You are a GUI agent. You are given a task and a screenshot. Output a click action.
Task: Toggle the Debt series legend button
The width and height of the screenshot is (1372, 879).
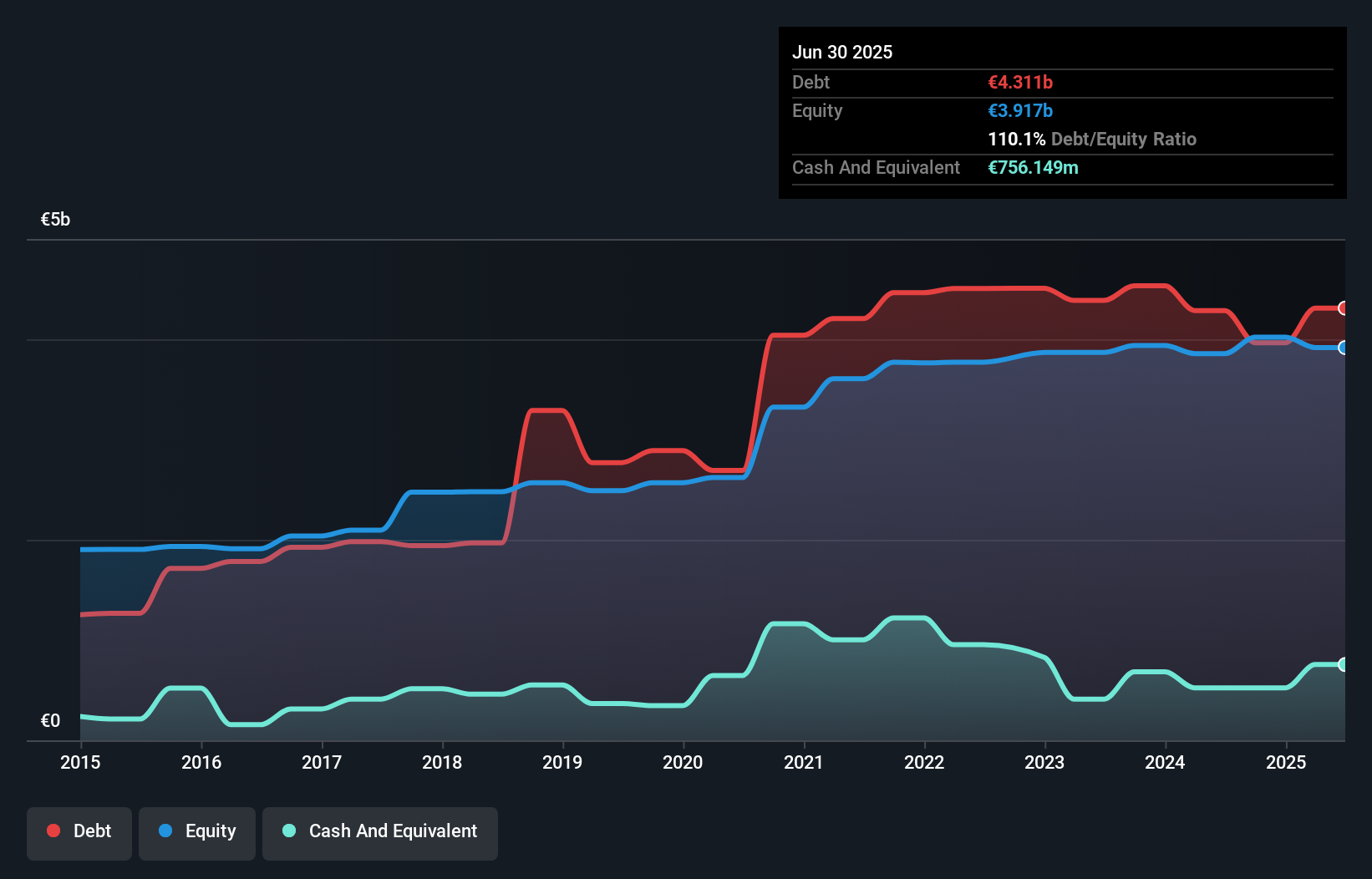click(79, 833)
